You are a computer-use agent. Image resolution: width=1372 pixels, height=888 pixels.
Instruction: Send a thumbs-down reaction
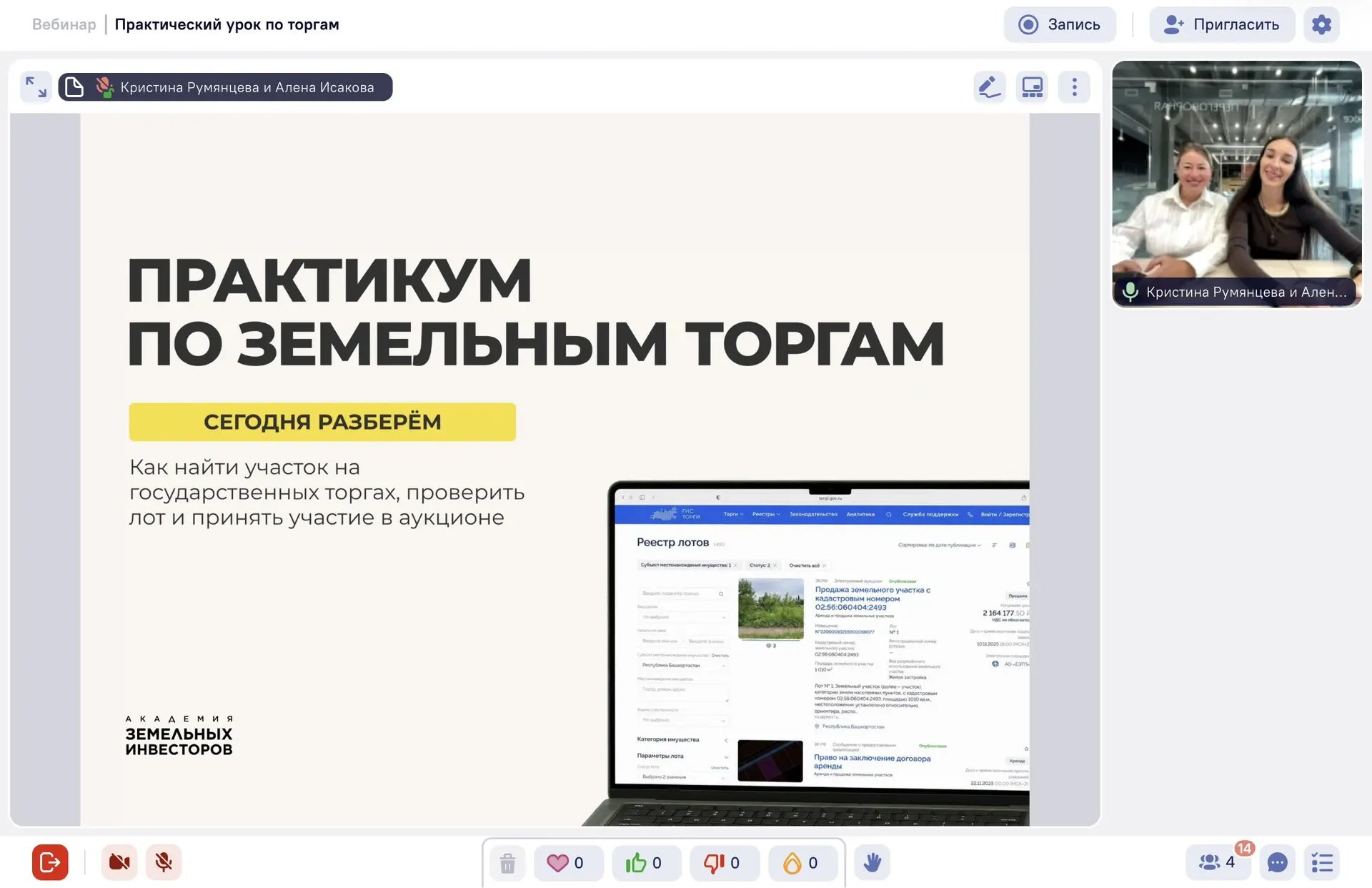[x=725, y=863]
